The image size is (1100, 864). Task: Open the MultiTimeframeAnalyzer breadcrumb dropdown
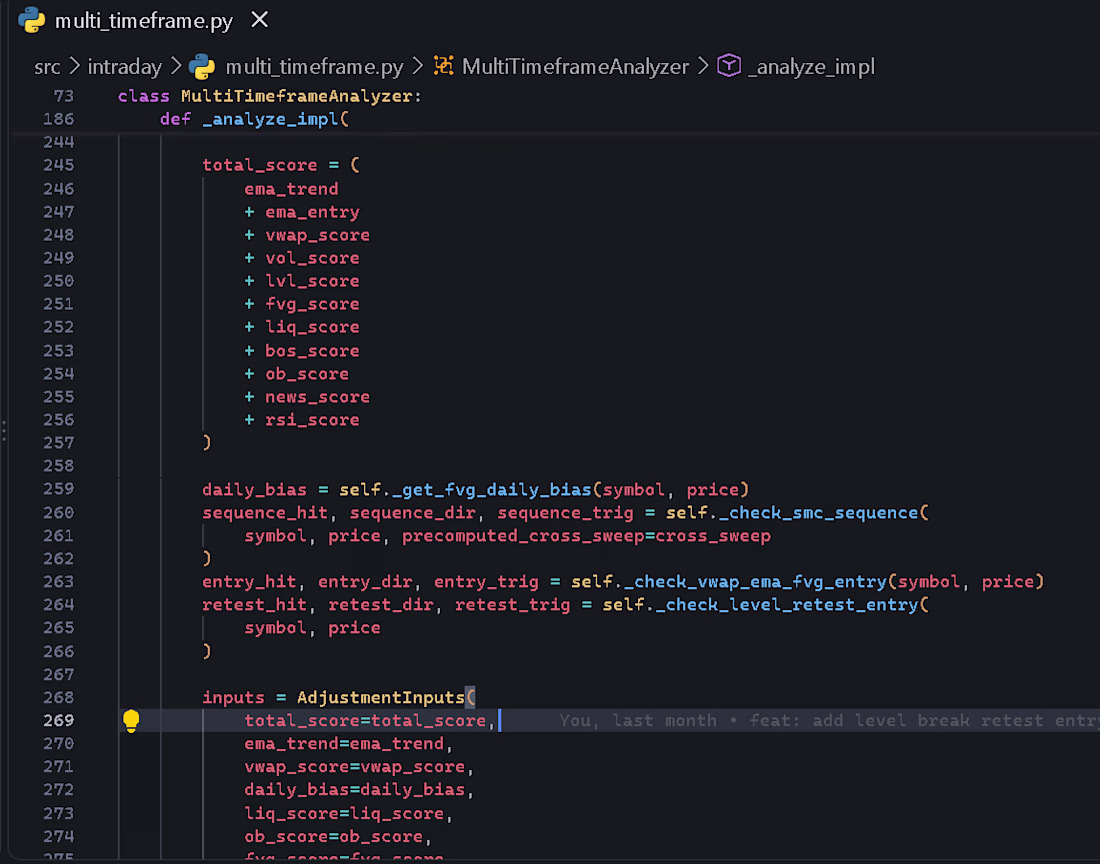coord(575,67)
